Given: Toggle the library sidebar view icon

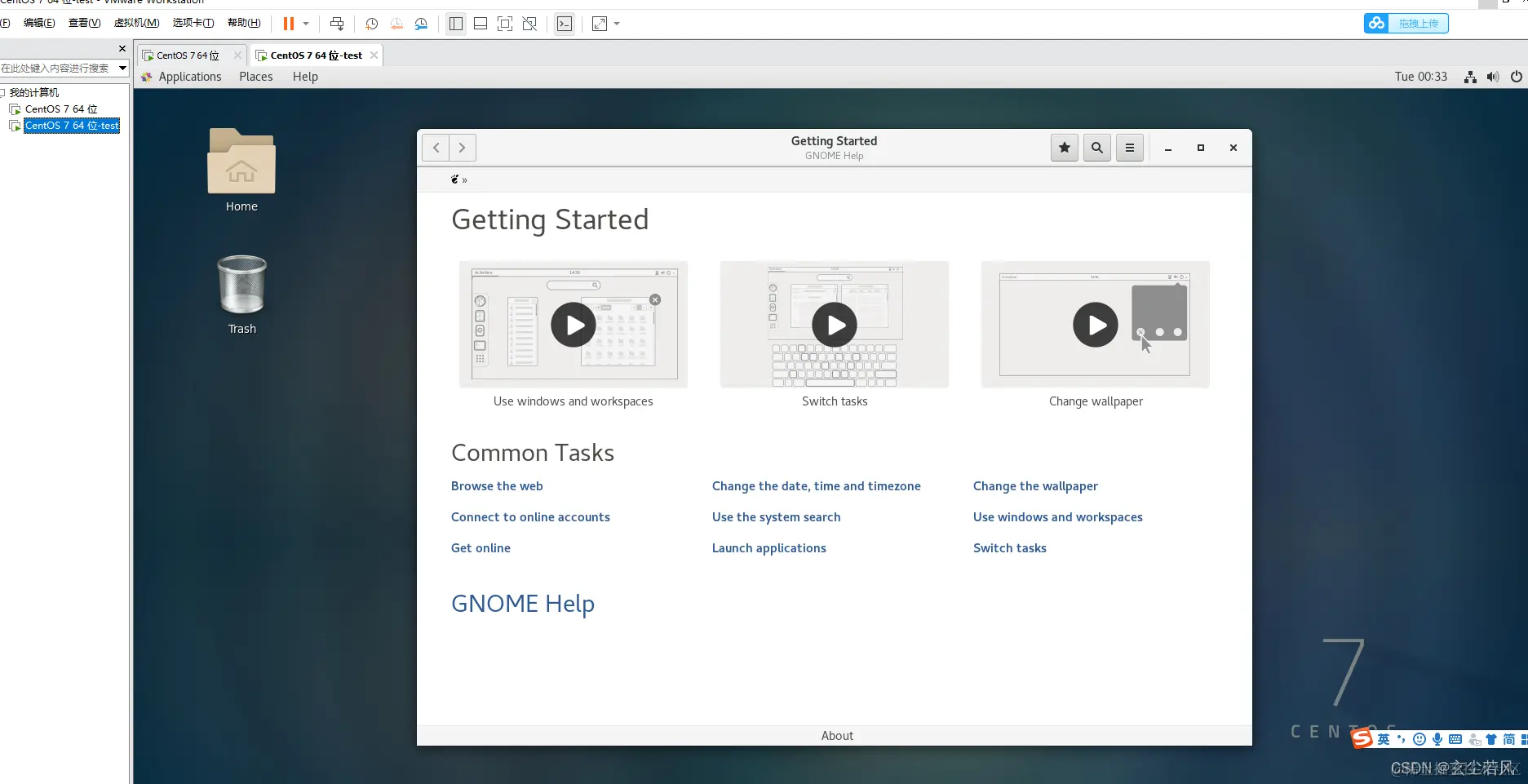Looking at the screenshot, I should click(456, 24).
